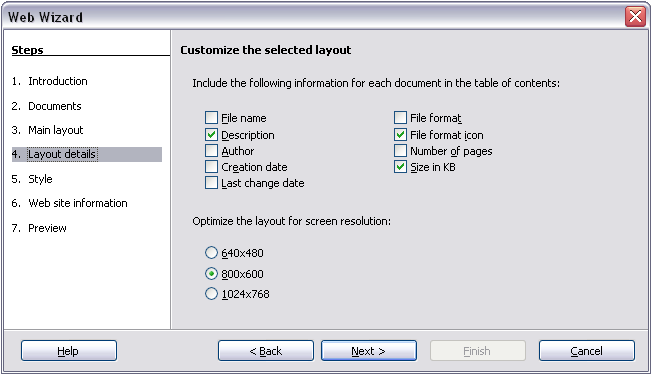Open the Web site information step
Image resolution: width=651 pixels, height=375 pixels.
(78, 203)
